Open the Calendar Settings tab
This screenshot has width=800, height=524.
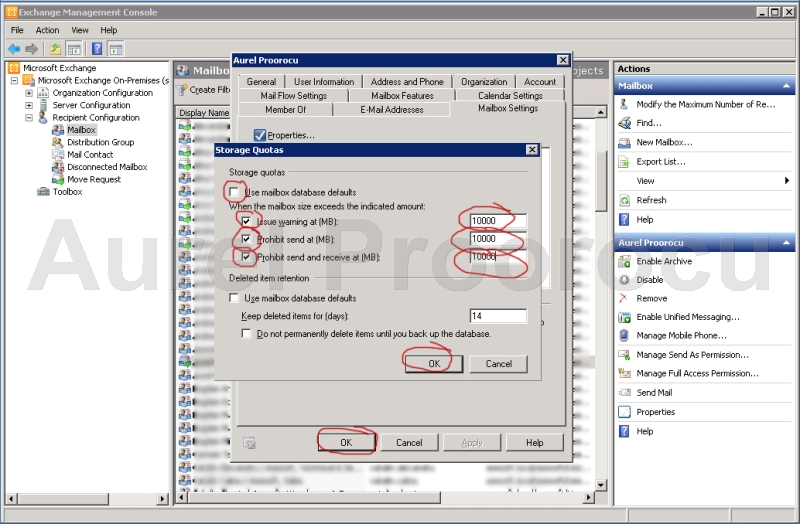[510, 95]
